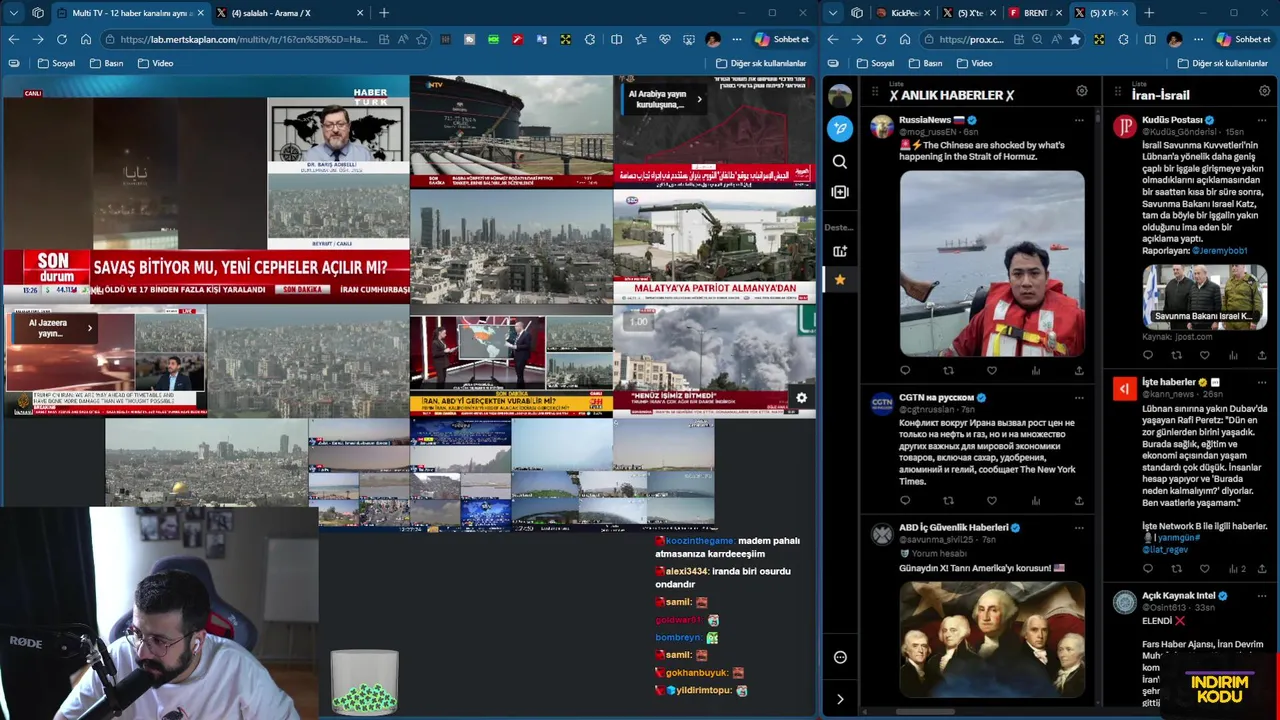
Task: Open the RussiaNews profile name
Action: [x=924, y=120]
